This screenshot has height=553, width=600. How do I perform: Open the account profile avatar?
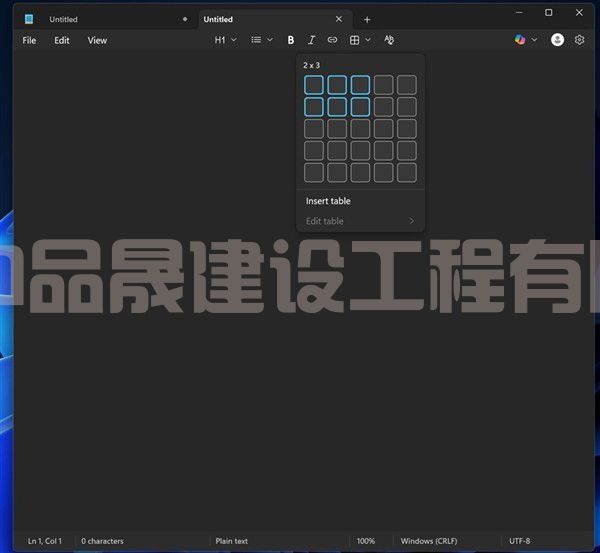click(x=557, y=39)
